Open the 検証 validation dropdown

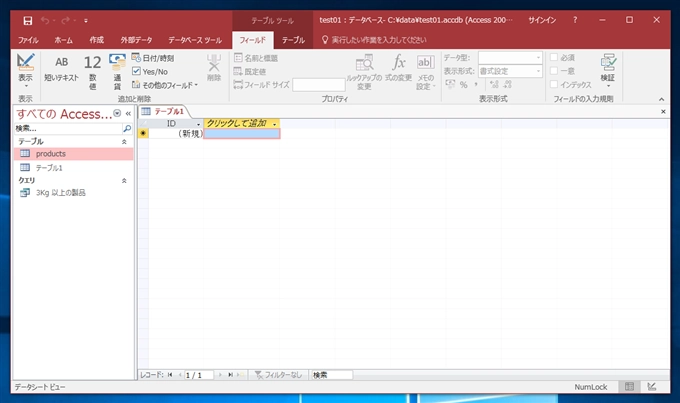608,71
